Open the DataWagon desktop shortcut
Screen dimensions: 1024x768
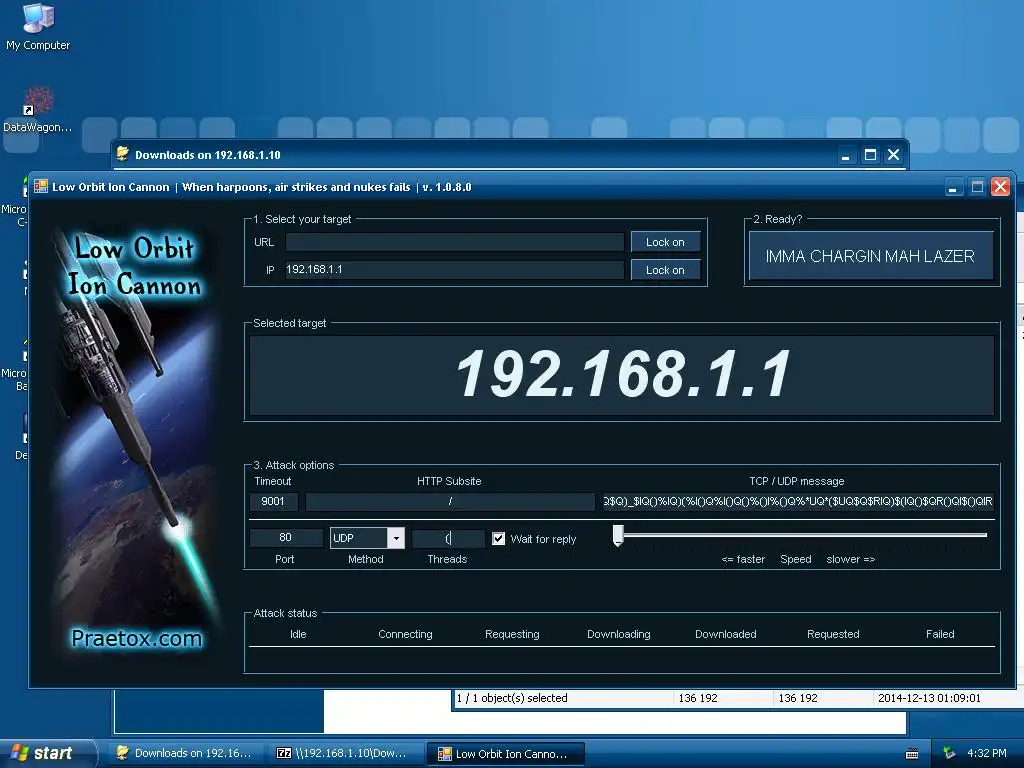tap(37, 110)
